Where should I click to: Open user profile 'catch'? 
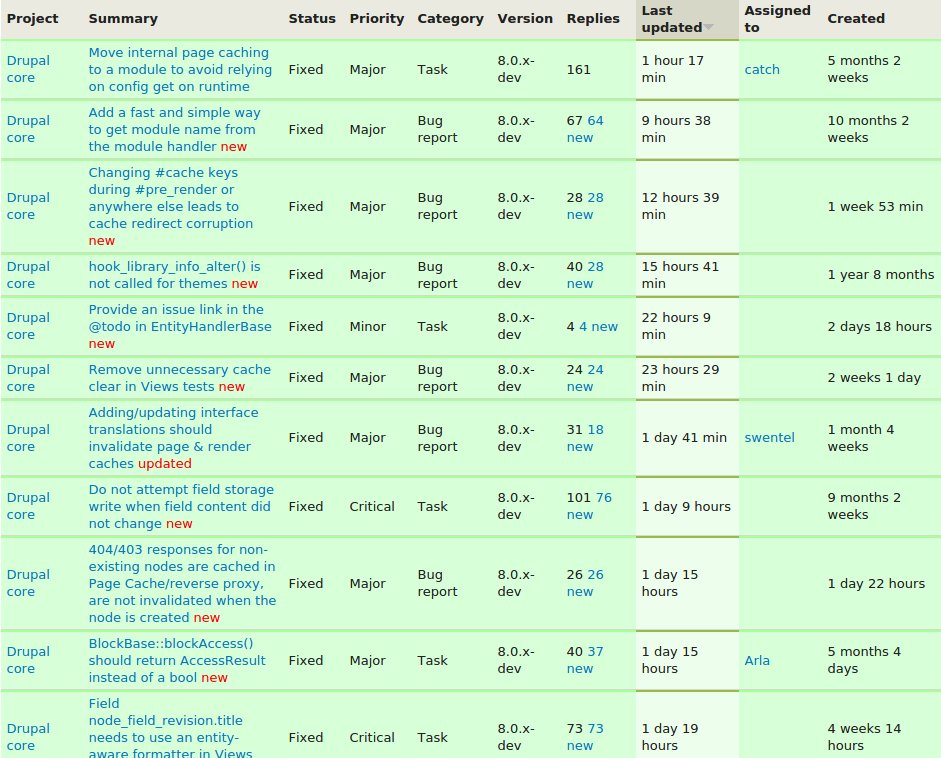(762, 70)
